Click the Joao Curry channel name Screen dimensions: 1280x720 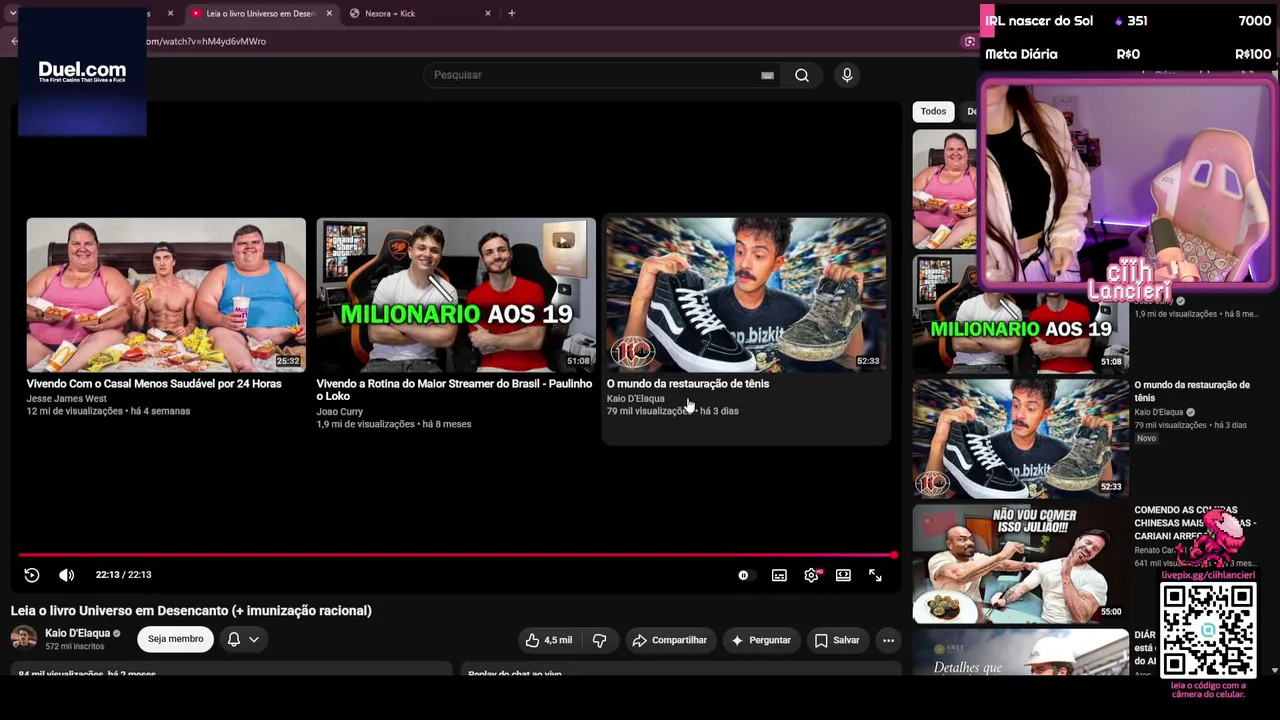[340, 412]
